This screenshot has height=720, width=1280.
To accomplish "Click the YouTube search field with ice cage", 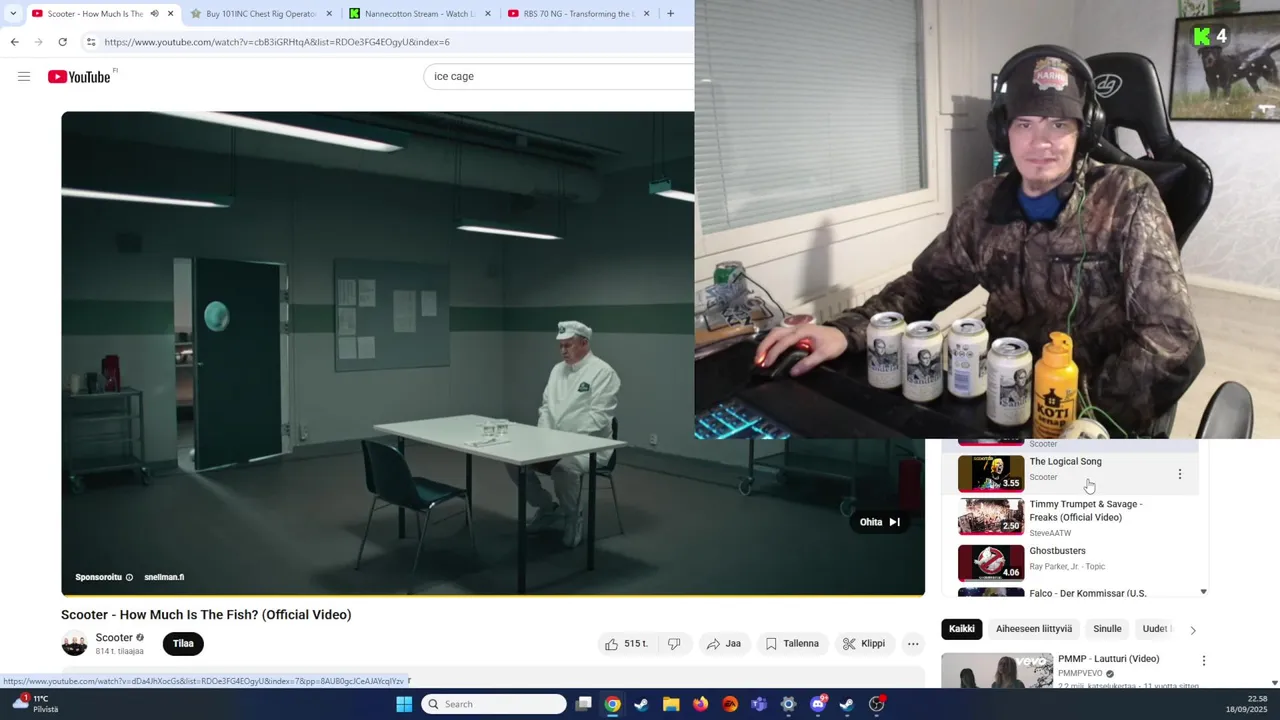I will tap(558, 76).
